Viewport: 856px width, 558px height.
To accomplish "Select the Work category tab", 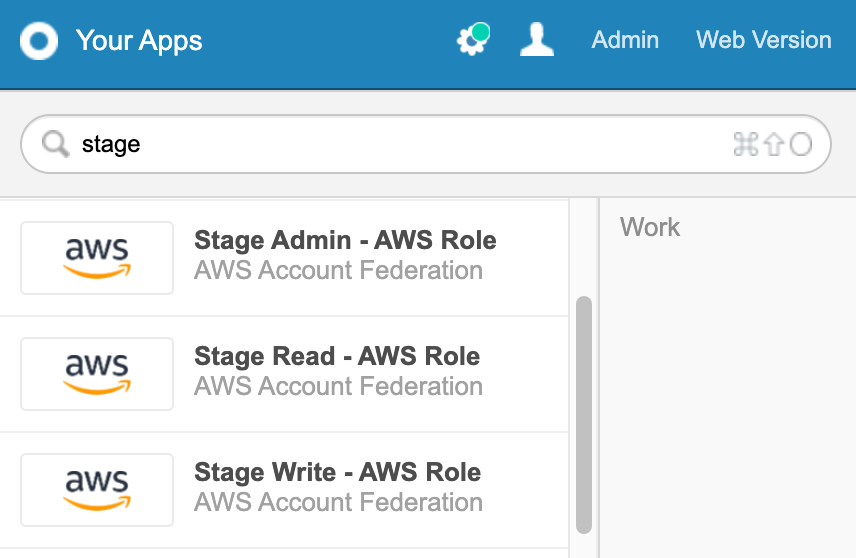I will click(650, 227).
